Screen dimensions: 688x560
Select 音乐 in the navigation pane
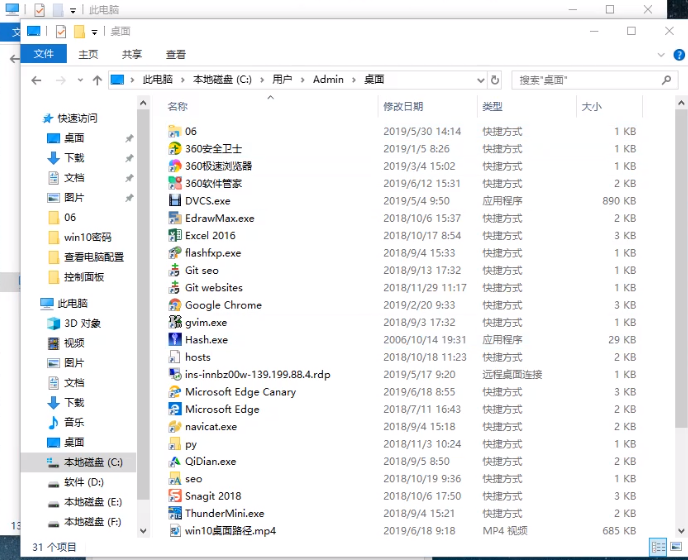coord(74,422)
